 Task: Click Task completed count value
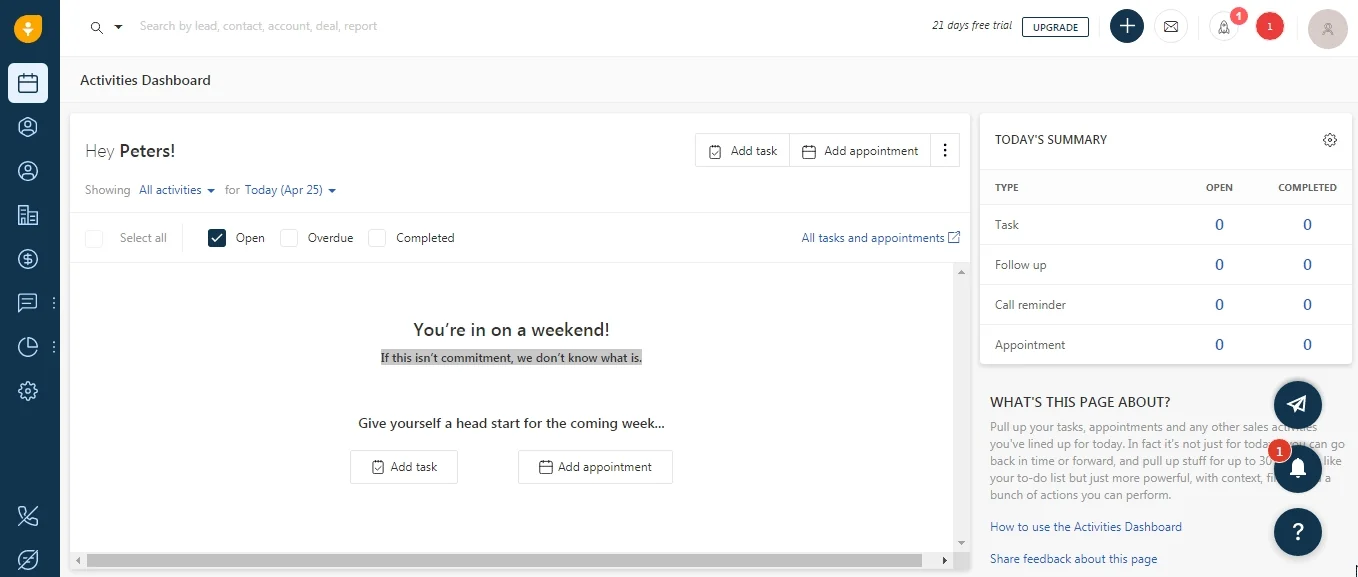pyautogui.click(x=1307, y=225)
